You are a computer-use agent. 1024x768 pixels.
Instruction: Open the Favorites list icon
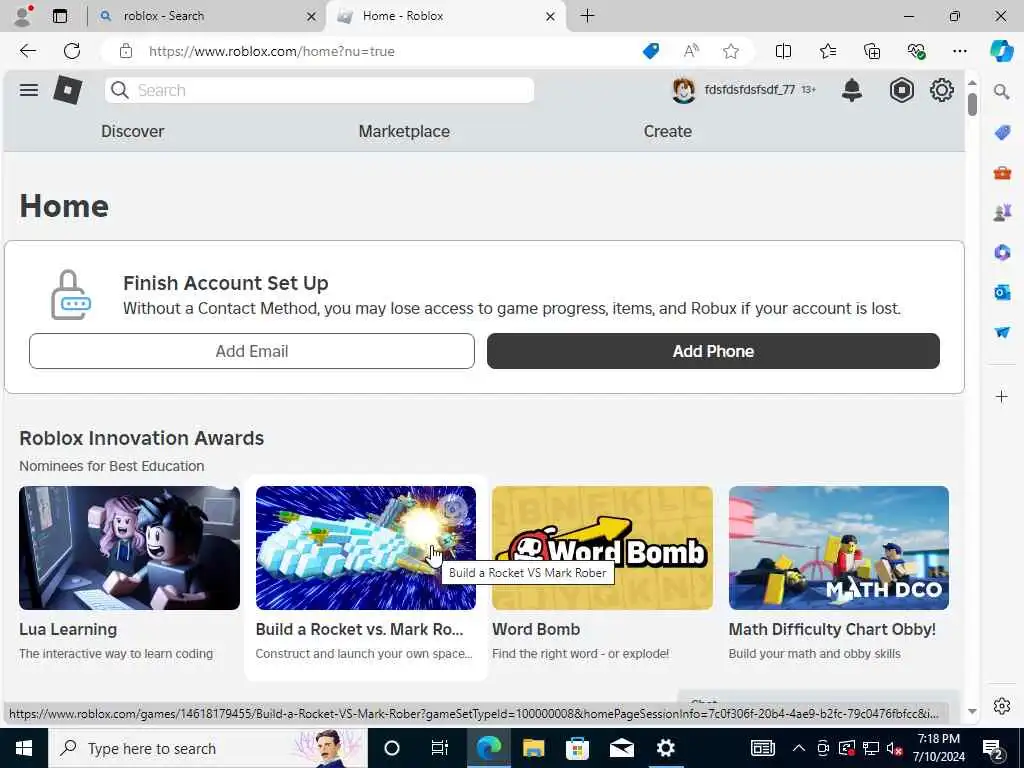tap(827, 51)
